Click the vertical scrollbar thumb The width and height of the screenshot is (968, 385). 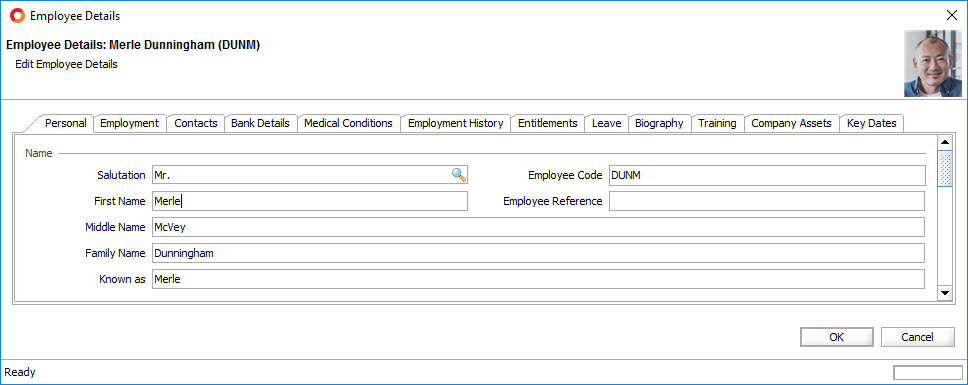pyautogui.click(x=945, y=168)
